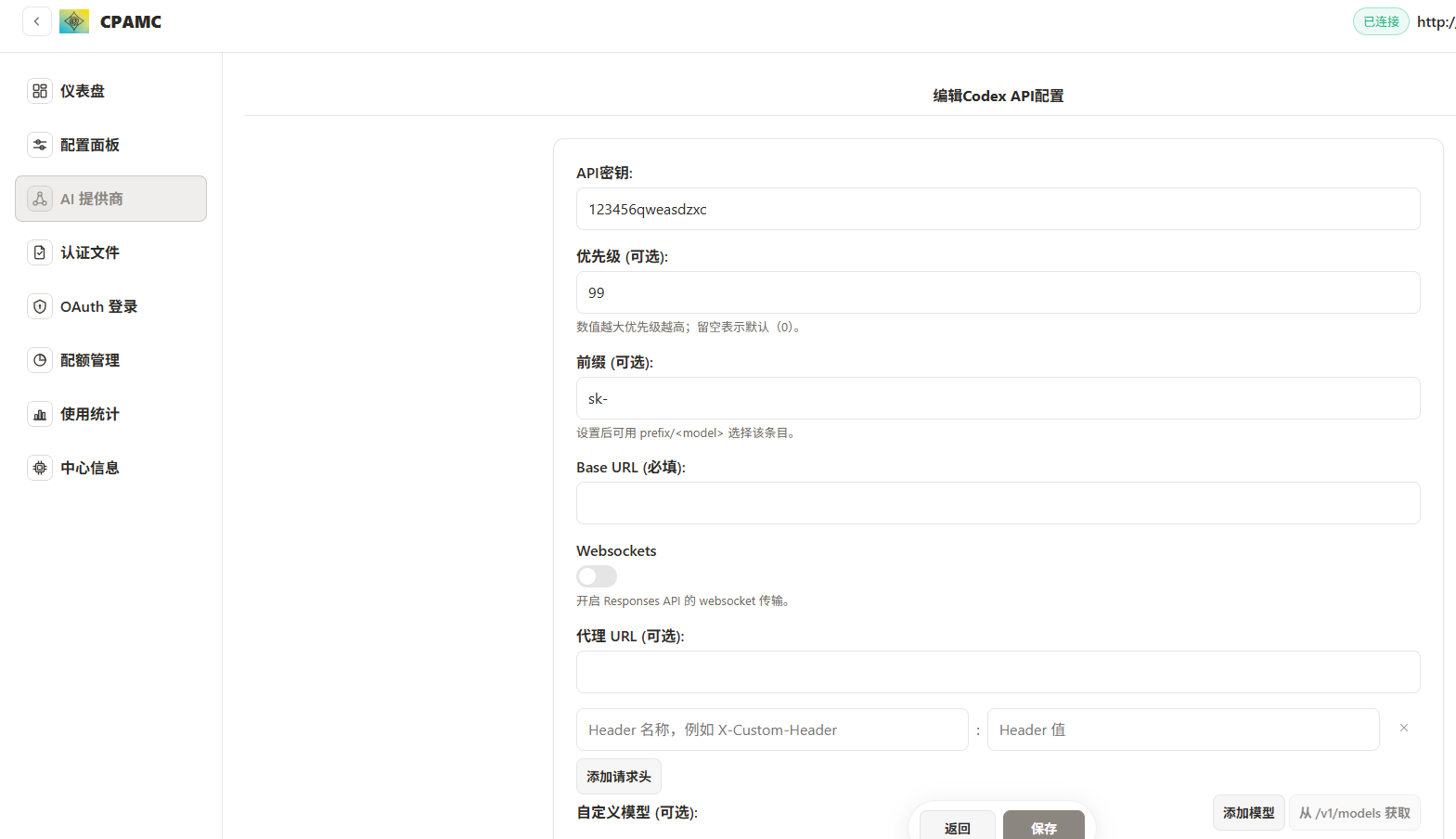Select 认证文件 in the sidebar
This screenshot has height=839, width=1456.
pyautogui.click(x=111, y=252)
